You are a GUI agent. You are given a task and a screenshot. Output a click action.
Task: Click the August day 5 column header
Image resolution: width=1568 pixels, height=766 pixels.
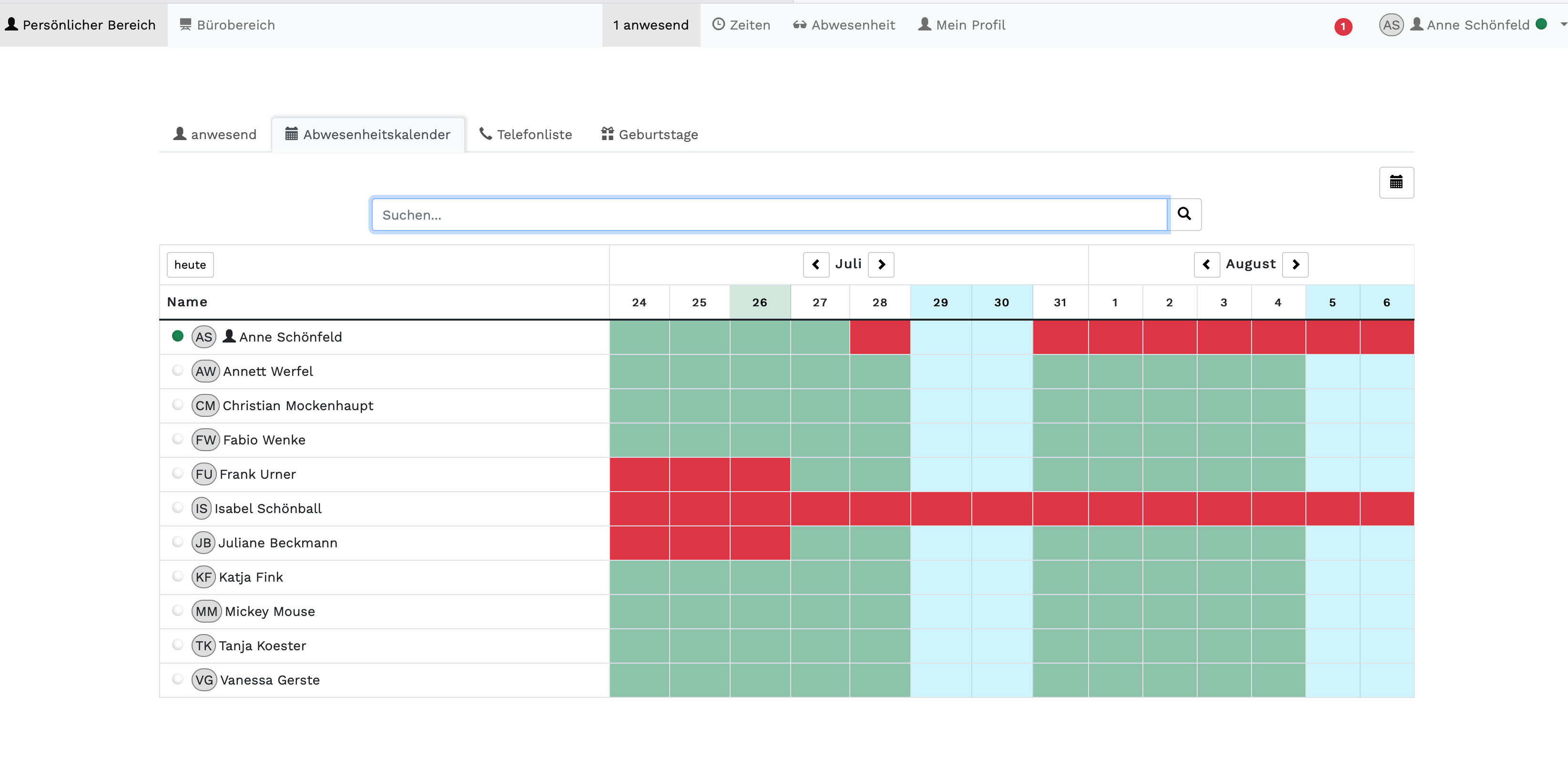(x=1333, y=302)
